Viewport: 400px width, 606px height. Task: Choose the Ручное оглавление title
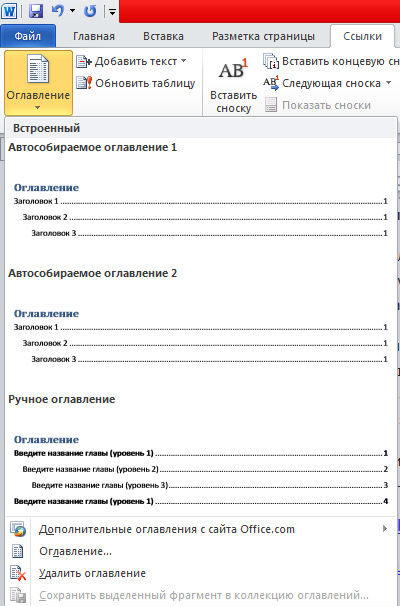[62, 399]
